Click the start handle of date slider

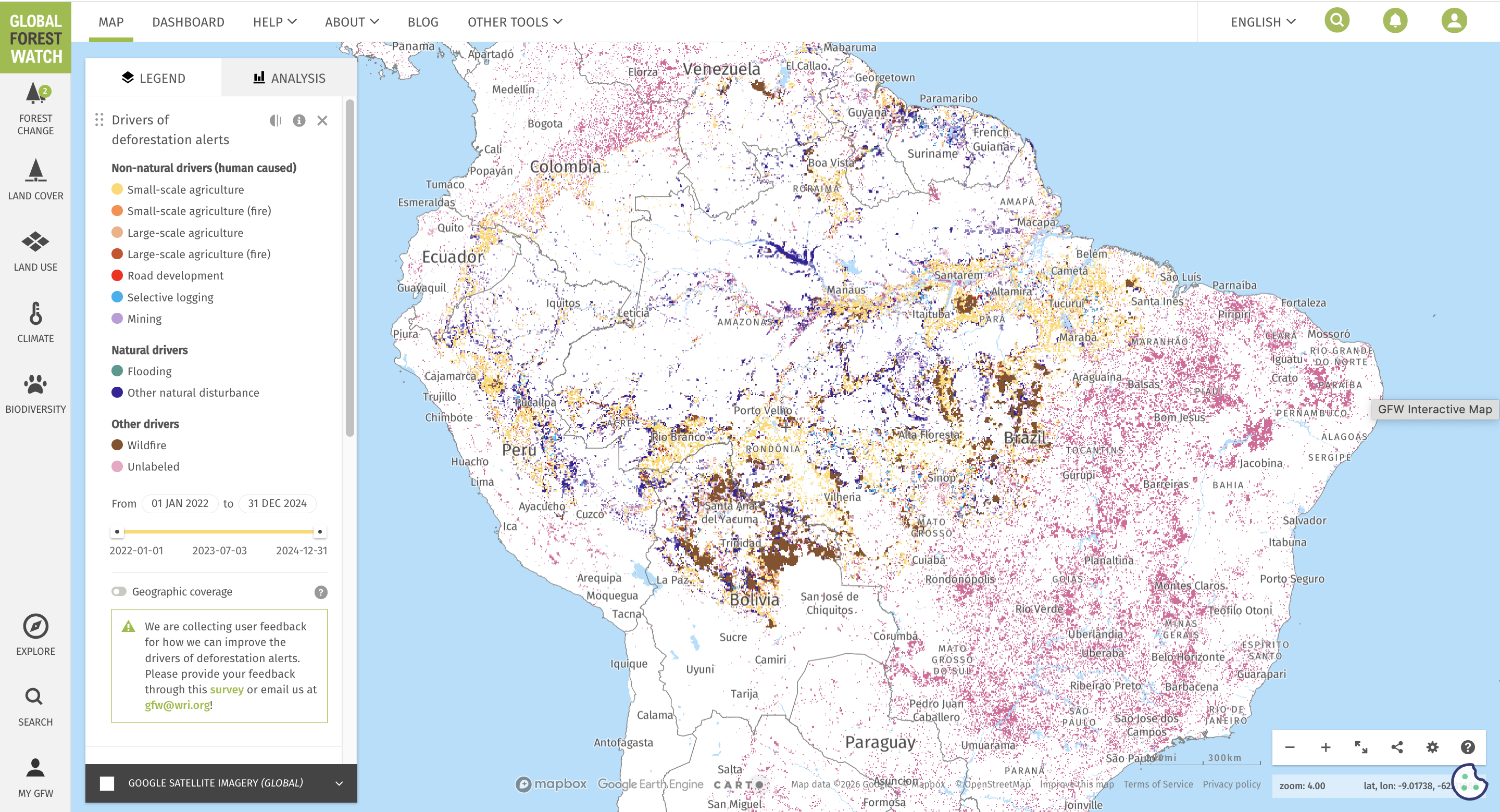(x=117, y=531)
